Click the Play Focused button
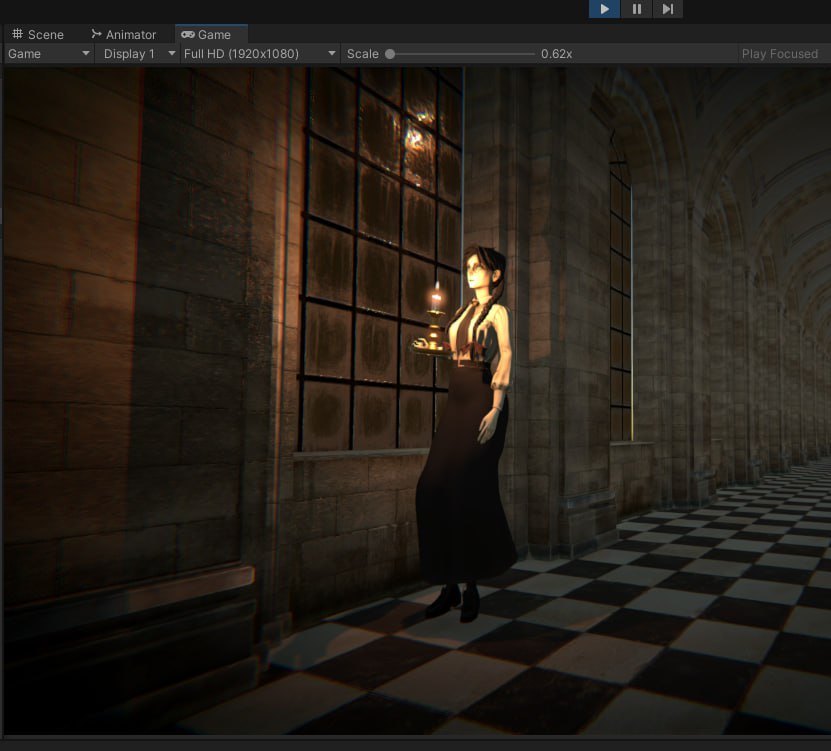The width and height of the screenshot is (831, 751). coord(779,54)
